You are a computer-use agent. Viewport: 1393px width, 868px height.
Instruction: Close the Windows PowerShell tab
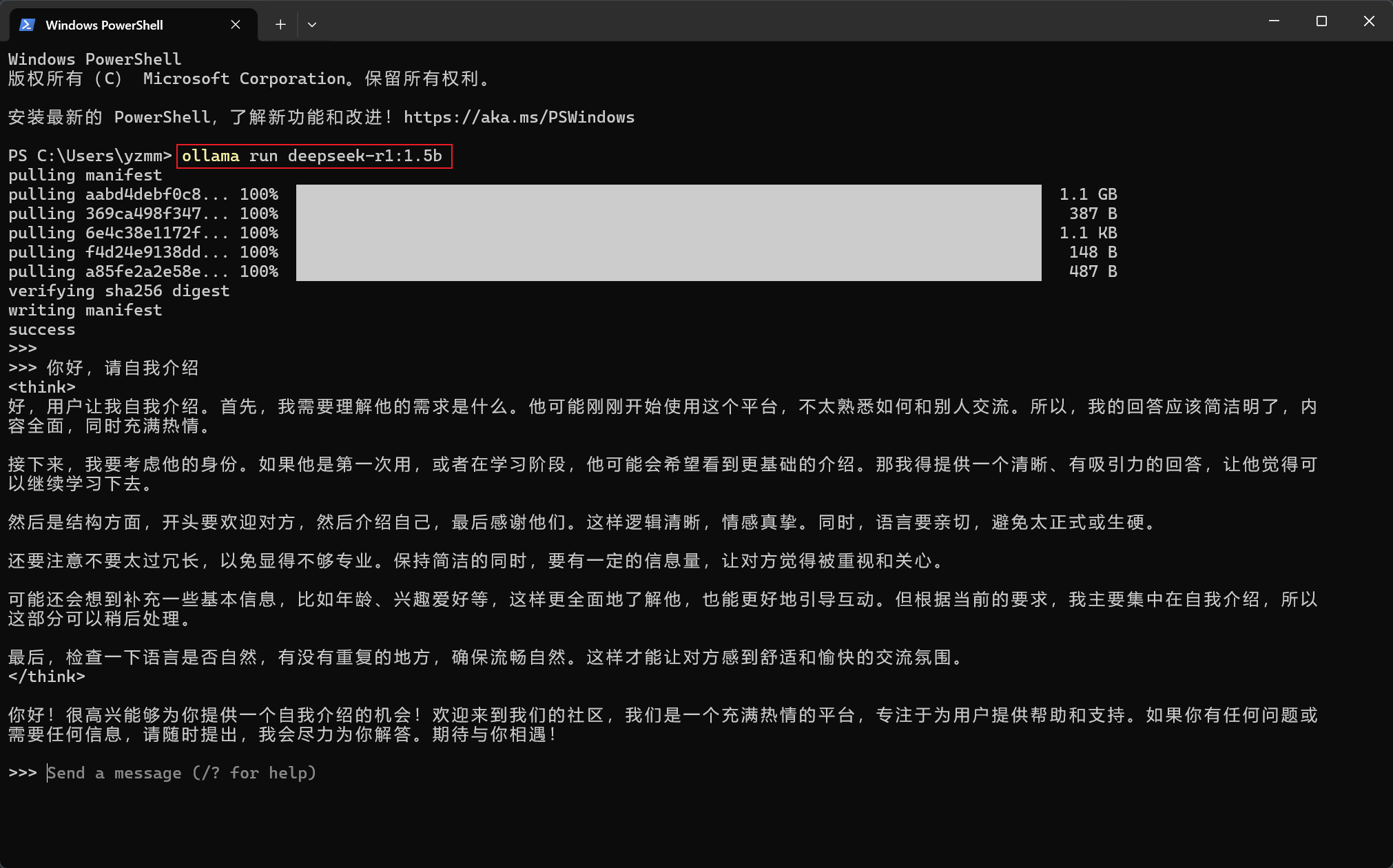click(x=236, y=25)
